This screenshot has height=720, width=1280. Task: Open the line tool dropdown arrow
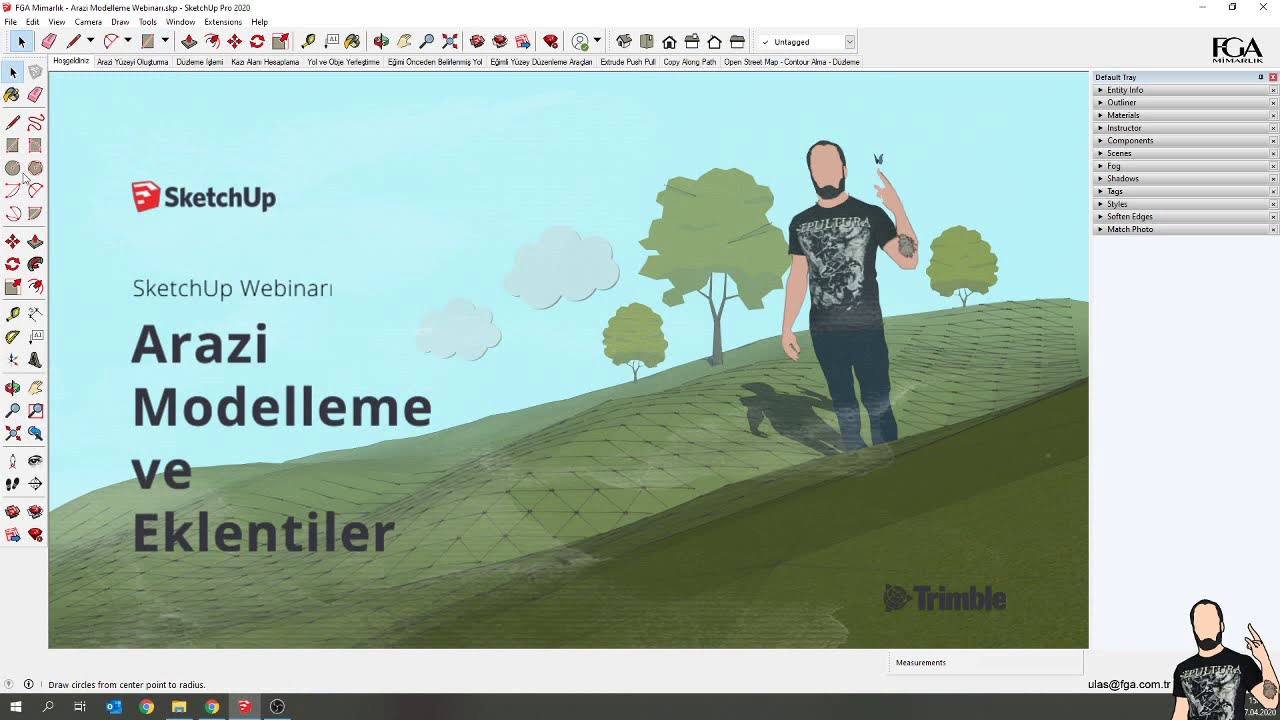click(x=90, y=41)
